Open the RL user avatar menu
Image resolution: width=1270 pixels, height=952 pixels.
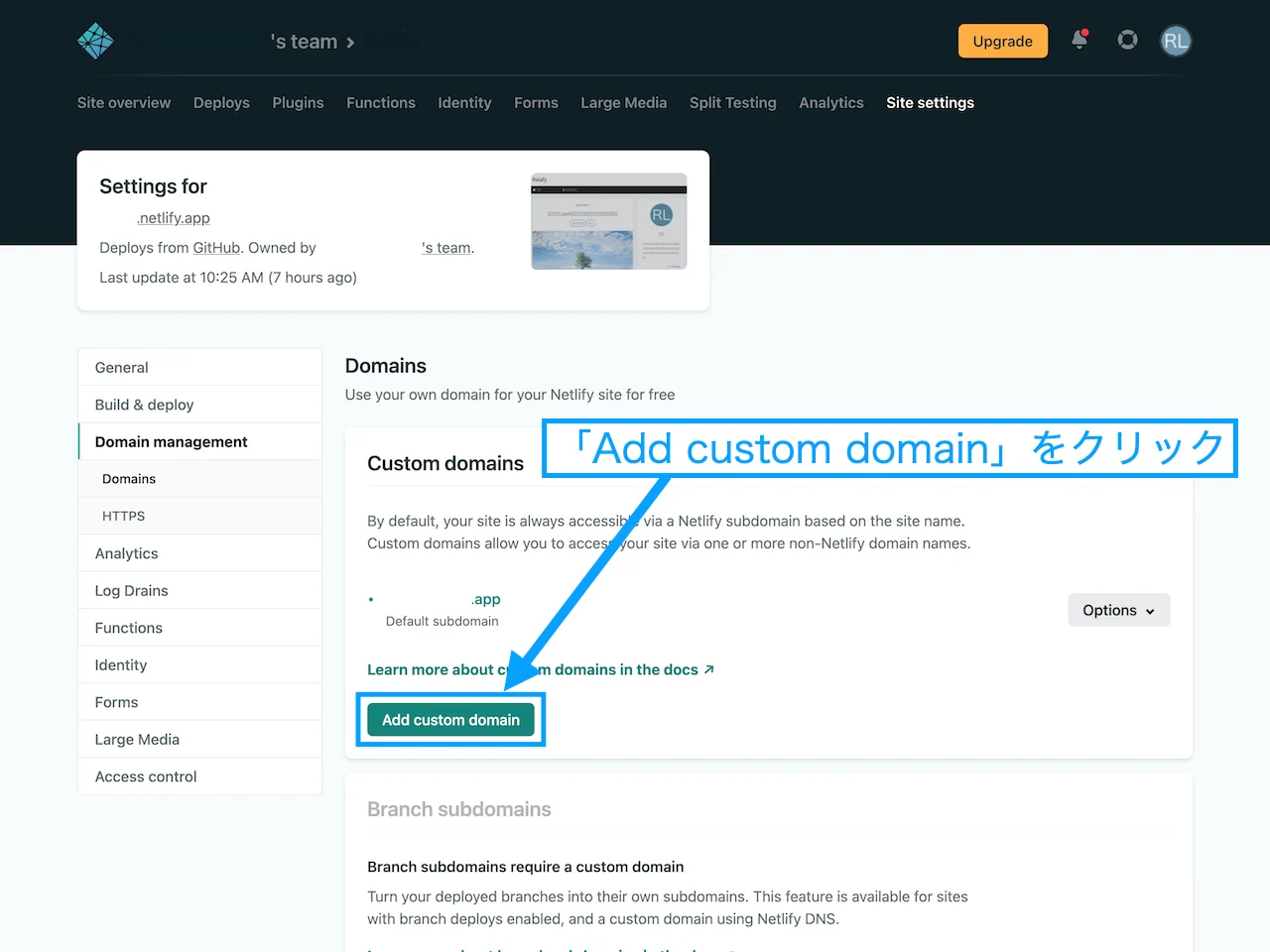tap(1175, 41)
